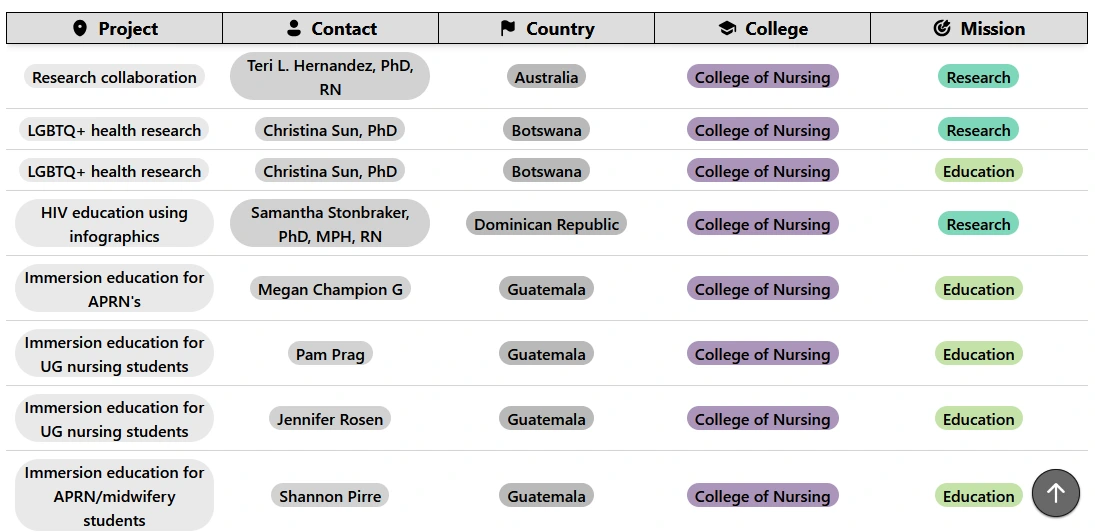Click the Dominican Republic country tag

pyautogui.click(x=546, y=224)
